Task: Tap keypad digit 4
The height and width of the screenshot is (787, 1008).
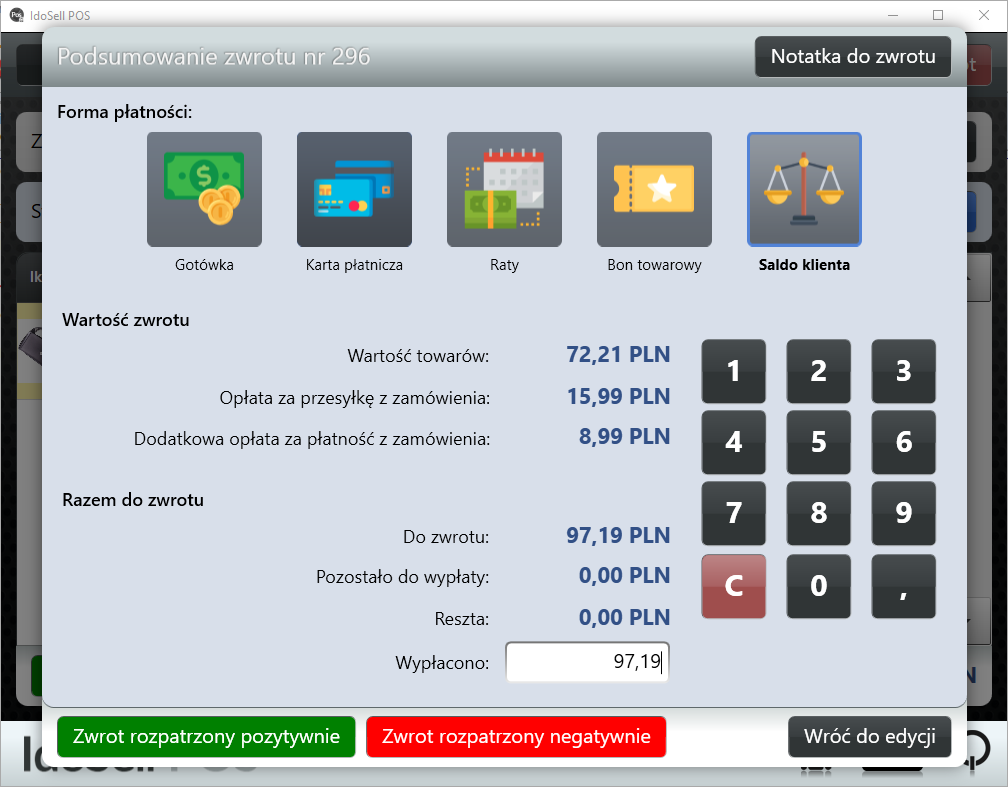Action: 734,442
